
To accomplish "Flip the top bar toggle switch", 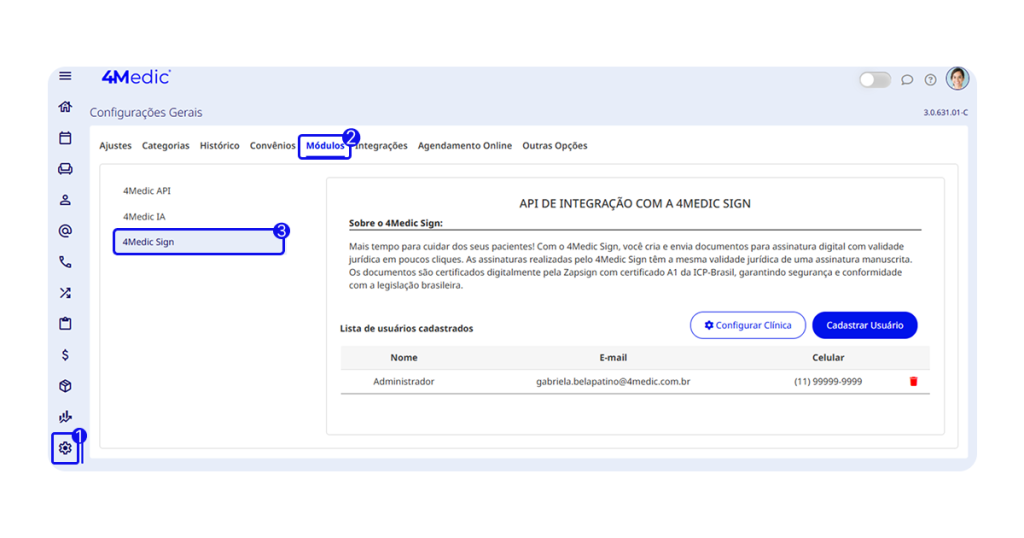I will [x=874, y=80].
